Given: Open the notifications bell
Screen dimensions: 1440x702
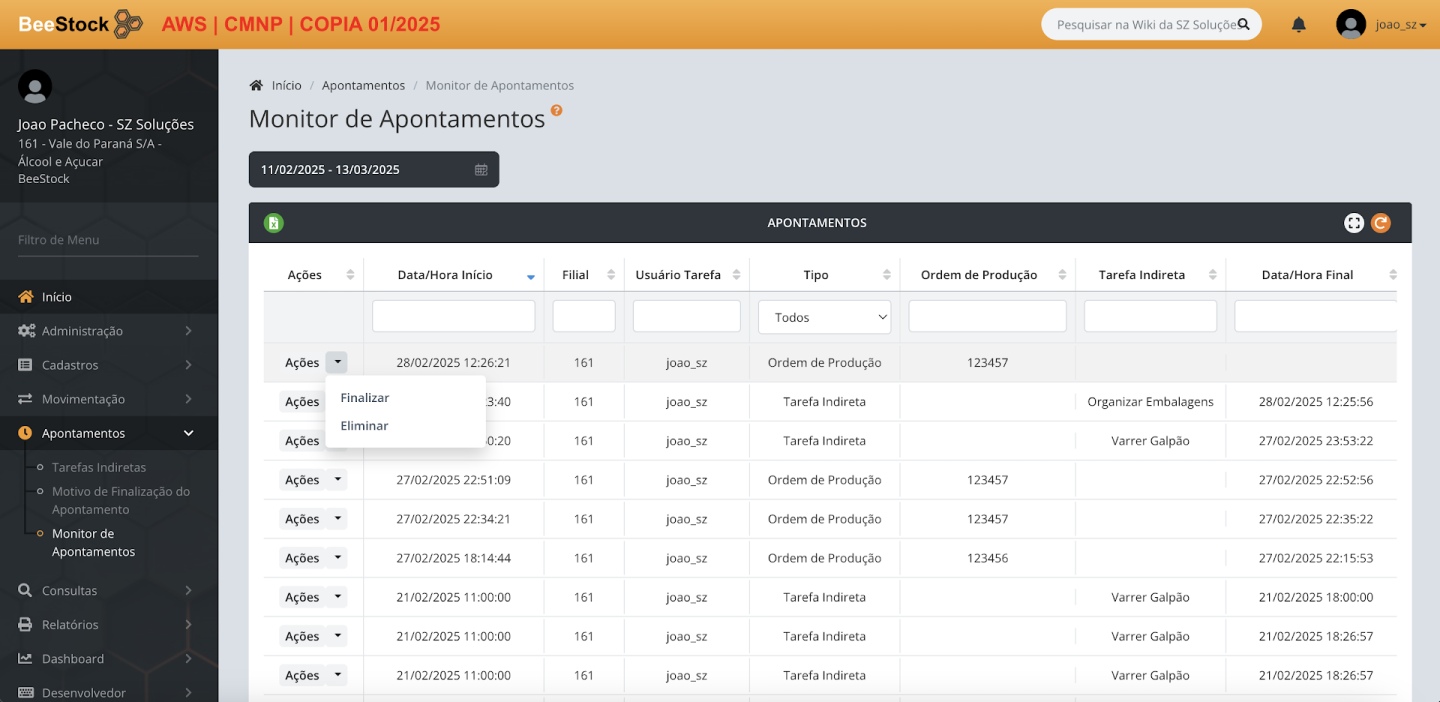Looking at the screenshot, I should point(1298,25).
